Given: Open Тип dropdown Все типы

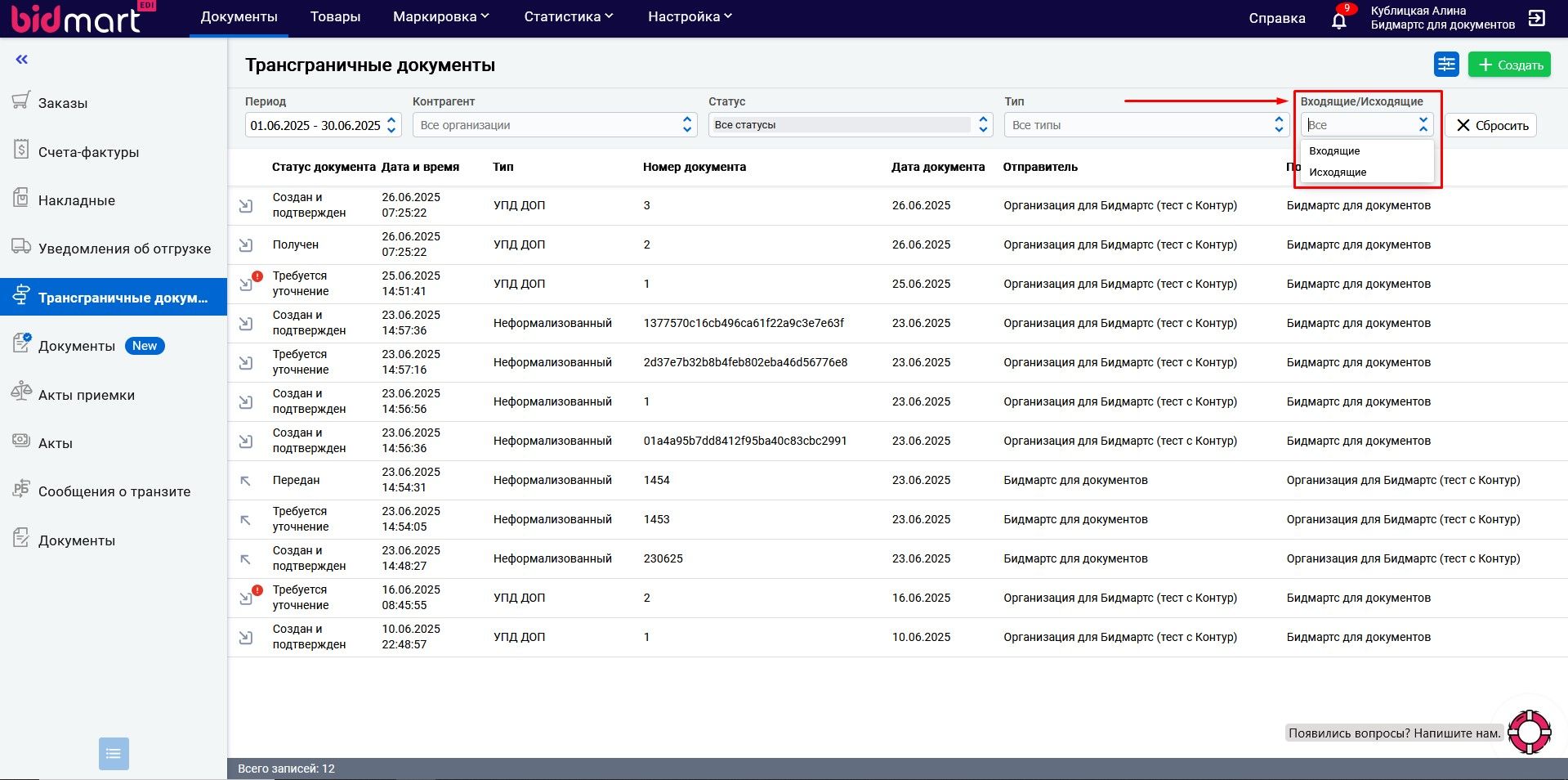Looking at the screenshot, I should click(x=1146, y=125).
